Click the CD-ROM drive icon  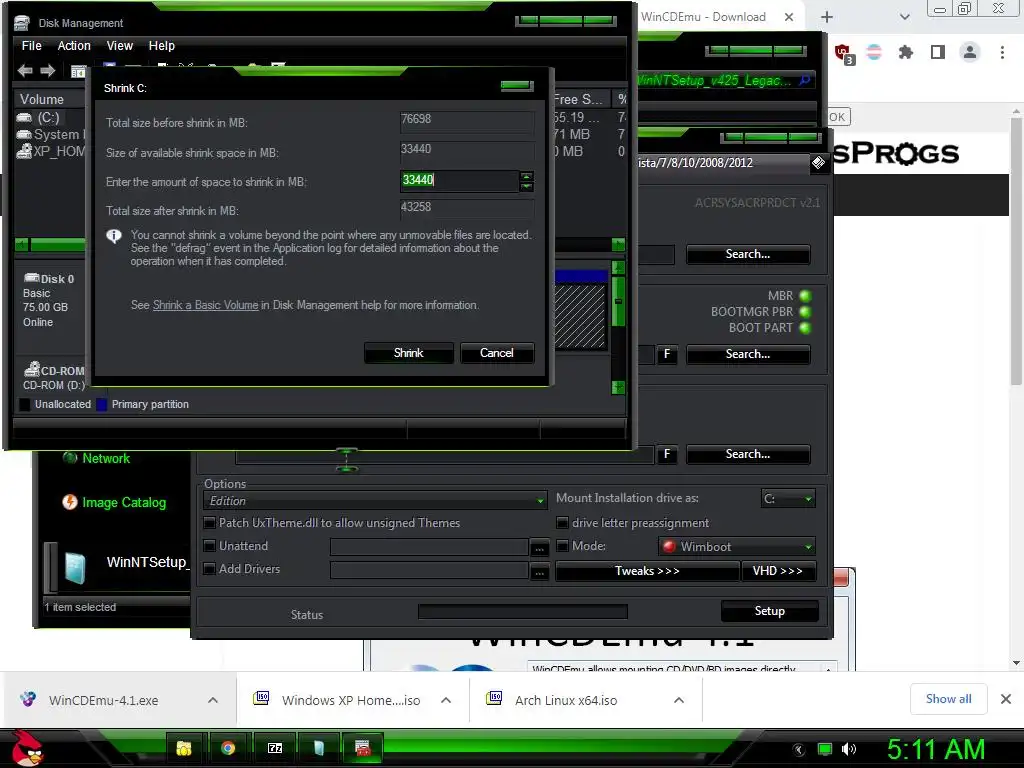32,370
